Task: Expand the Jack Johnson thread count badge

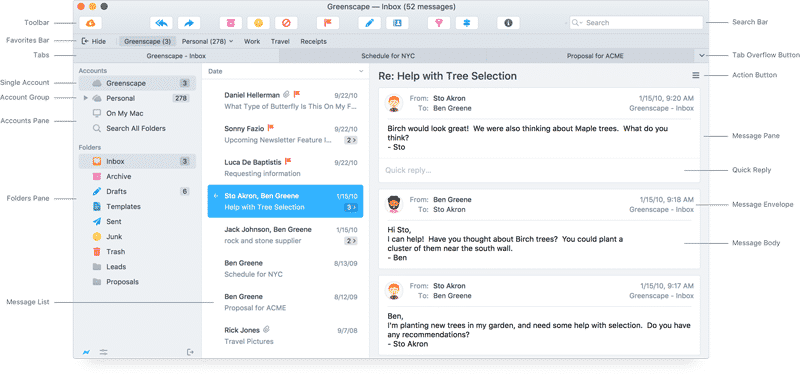Action: [351, 241]
